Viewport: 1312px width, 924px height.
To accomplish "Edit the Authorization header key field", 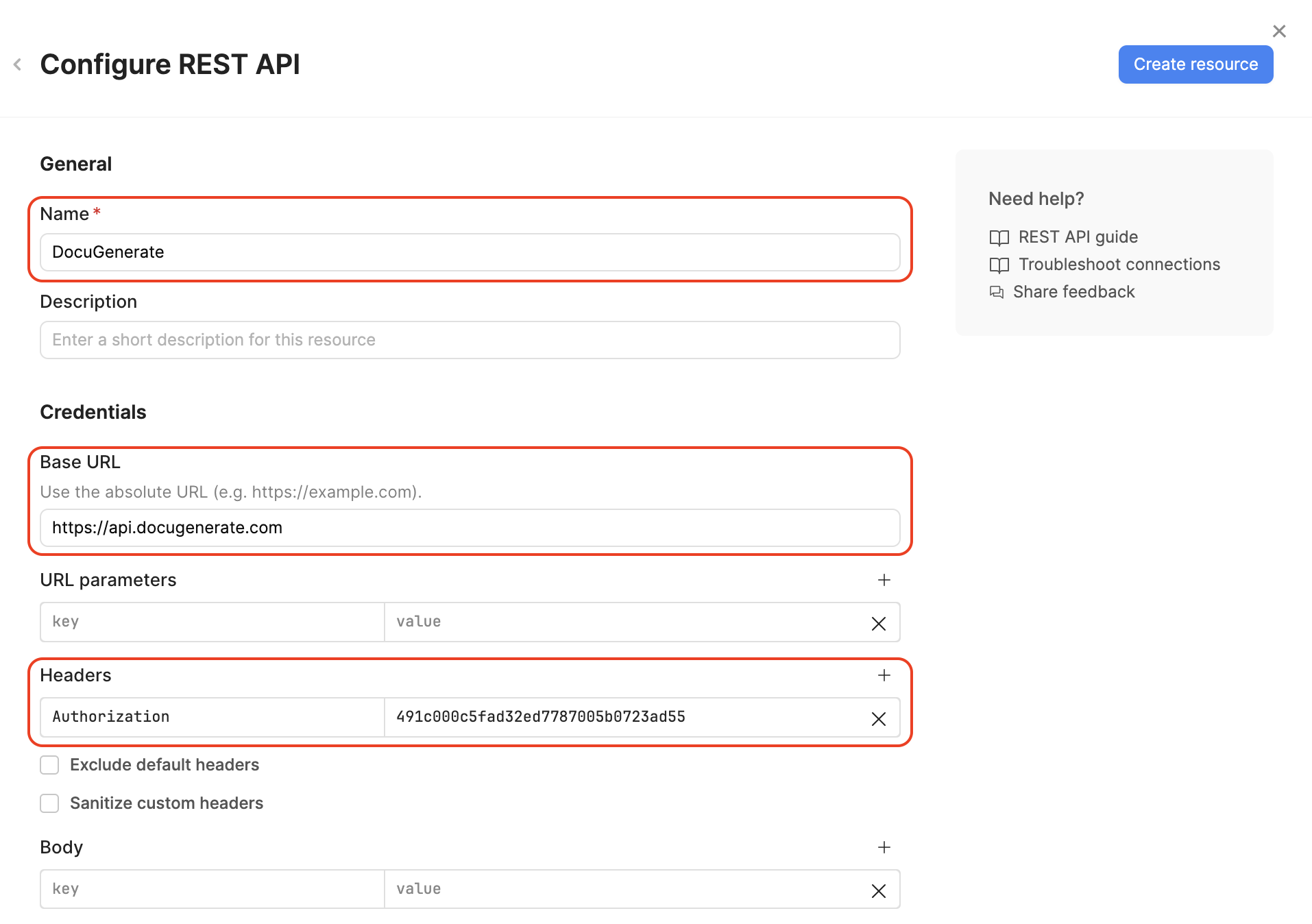I will coord(212,717).
